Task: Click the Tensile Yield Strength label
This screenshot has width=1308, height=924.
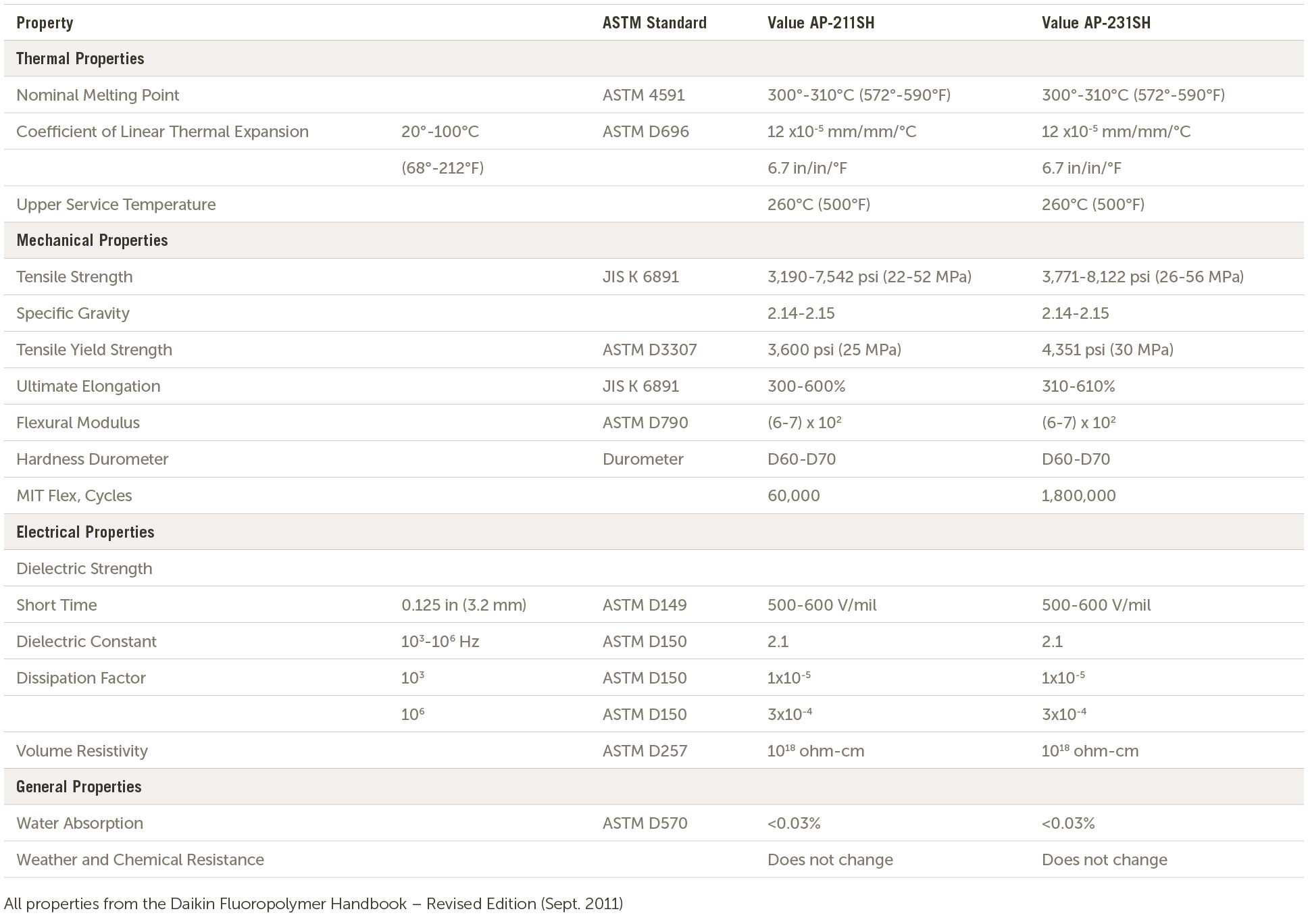Action: click(94, 350)
